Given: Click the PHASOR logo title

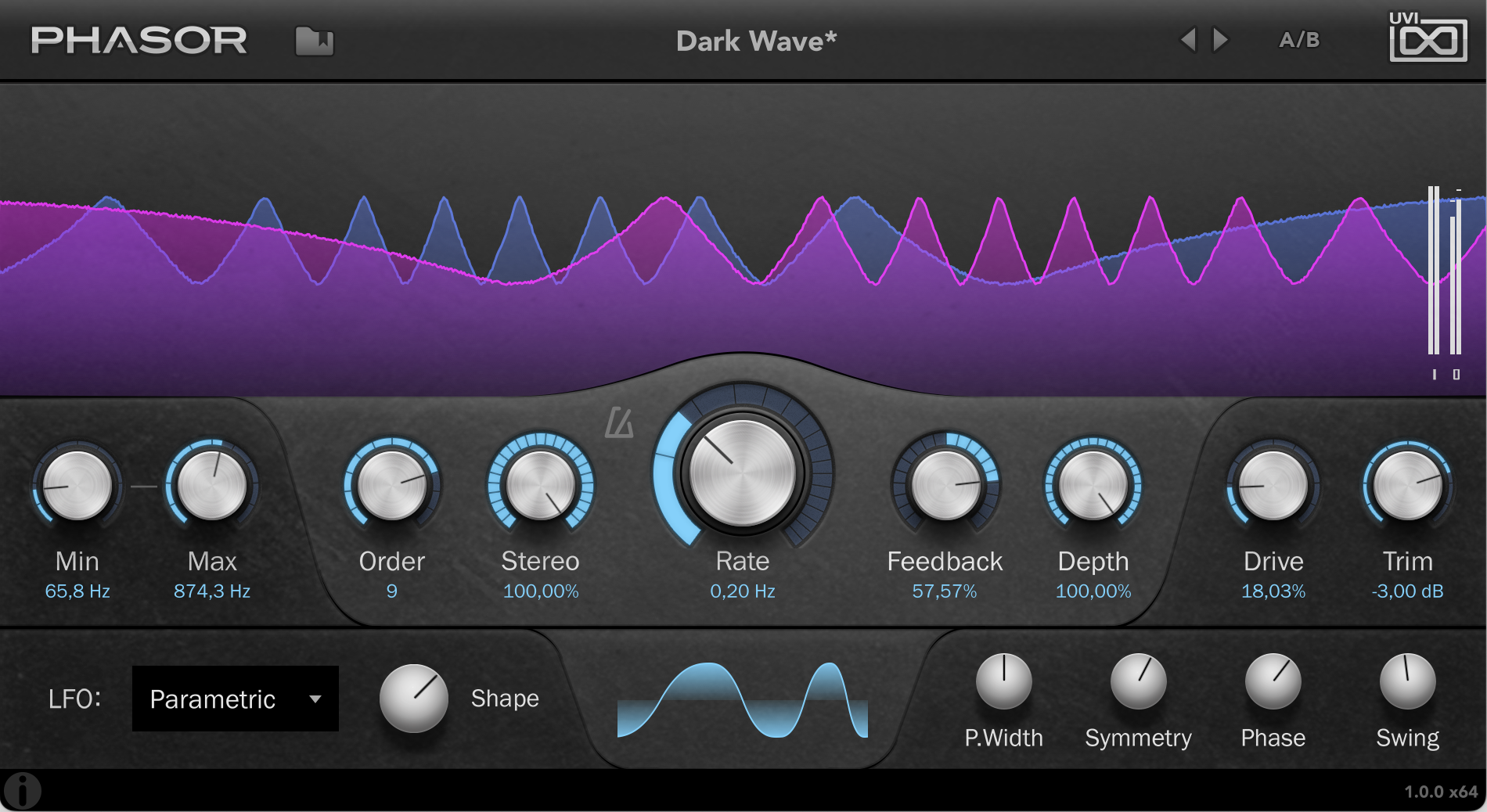Looking at the screenshot, I should (139, 41).
